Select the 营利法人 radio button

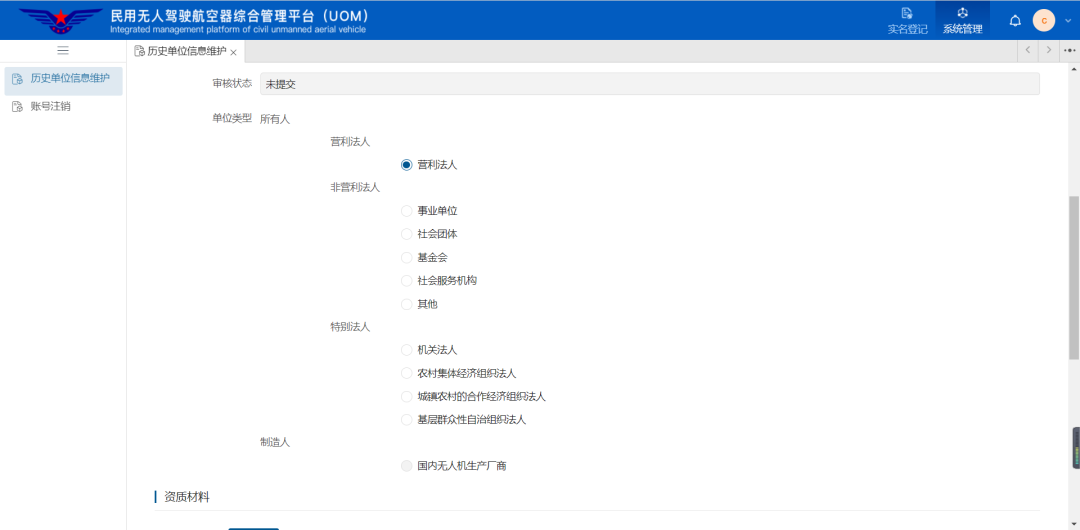[406, 165]
